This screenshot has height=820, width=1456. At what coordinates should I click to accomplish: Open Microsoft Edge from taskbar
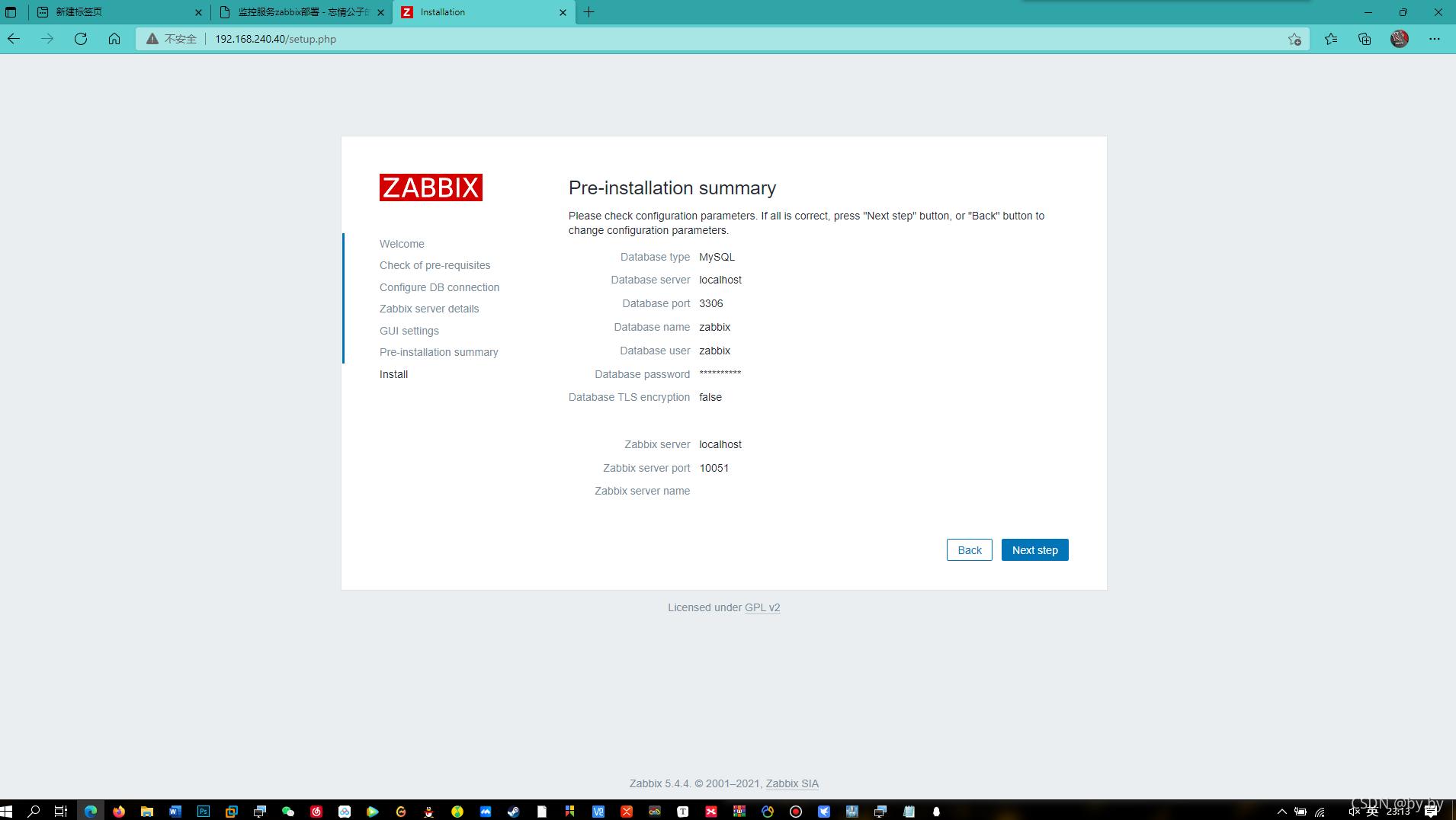(x=91, y=811)
